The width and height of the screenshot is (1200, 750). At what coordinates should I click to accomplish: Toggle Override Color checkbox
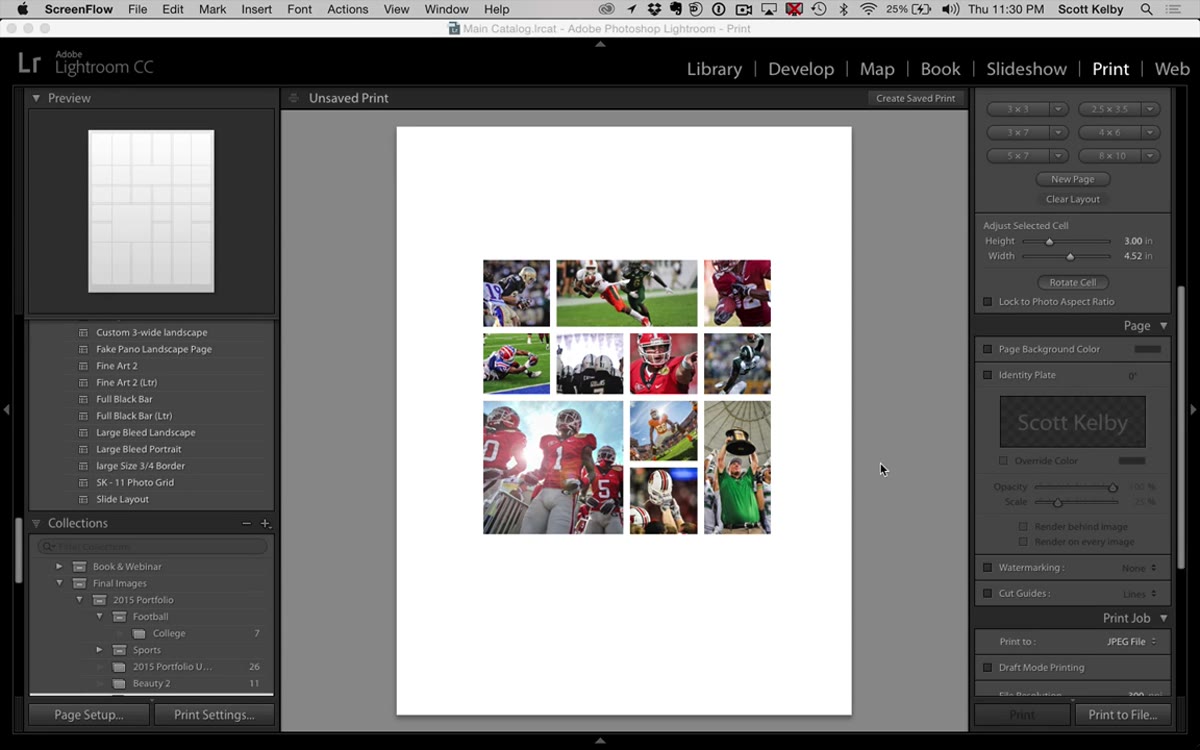point(1004,461)
